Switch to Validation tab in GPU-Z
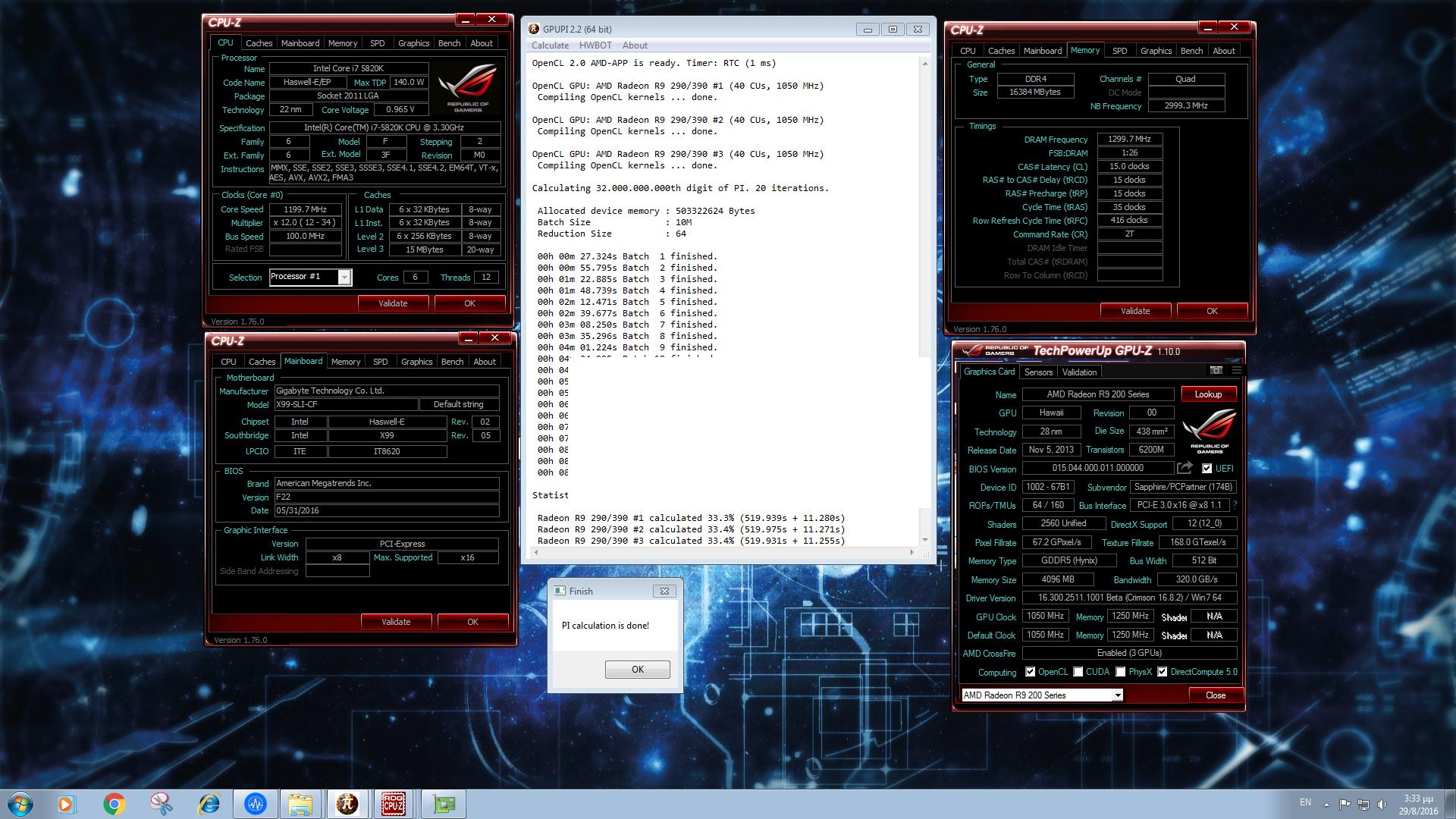 [1079, 372]
